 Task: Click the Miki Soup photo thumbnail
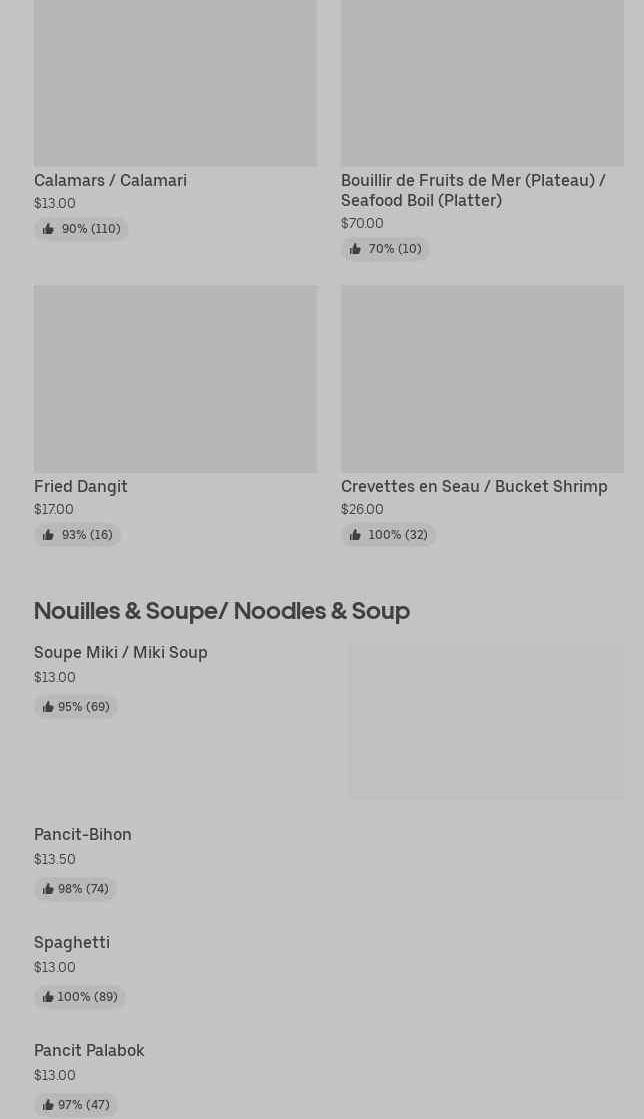tap(486, 720)
